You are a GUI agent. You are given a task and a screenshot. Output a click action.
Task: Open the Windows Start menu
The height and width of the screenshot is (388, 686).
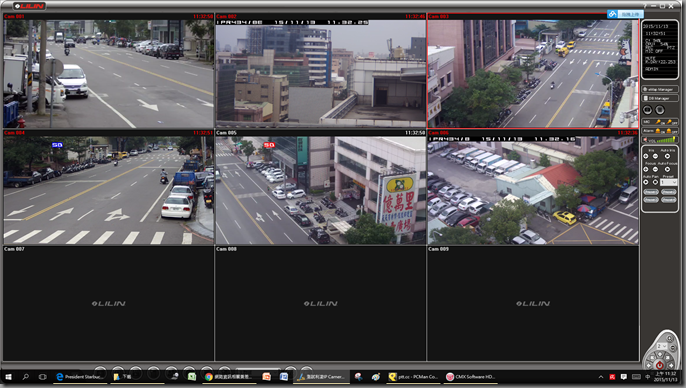tap(8, 377)
